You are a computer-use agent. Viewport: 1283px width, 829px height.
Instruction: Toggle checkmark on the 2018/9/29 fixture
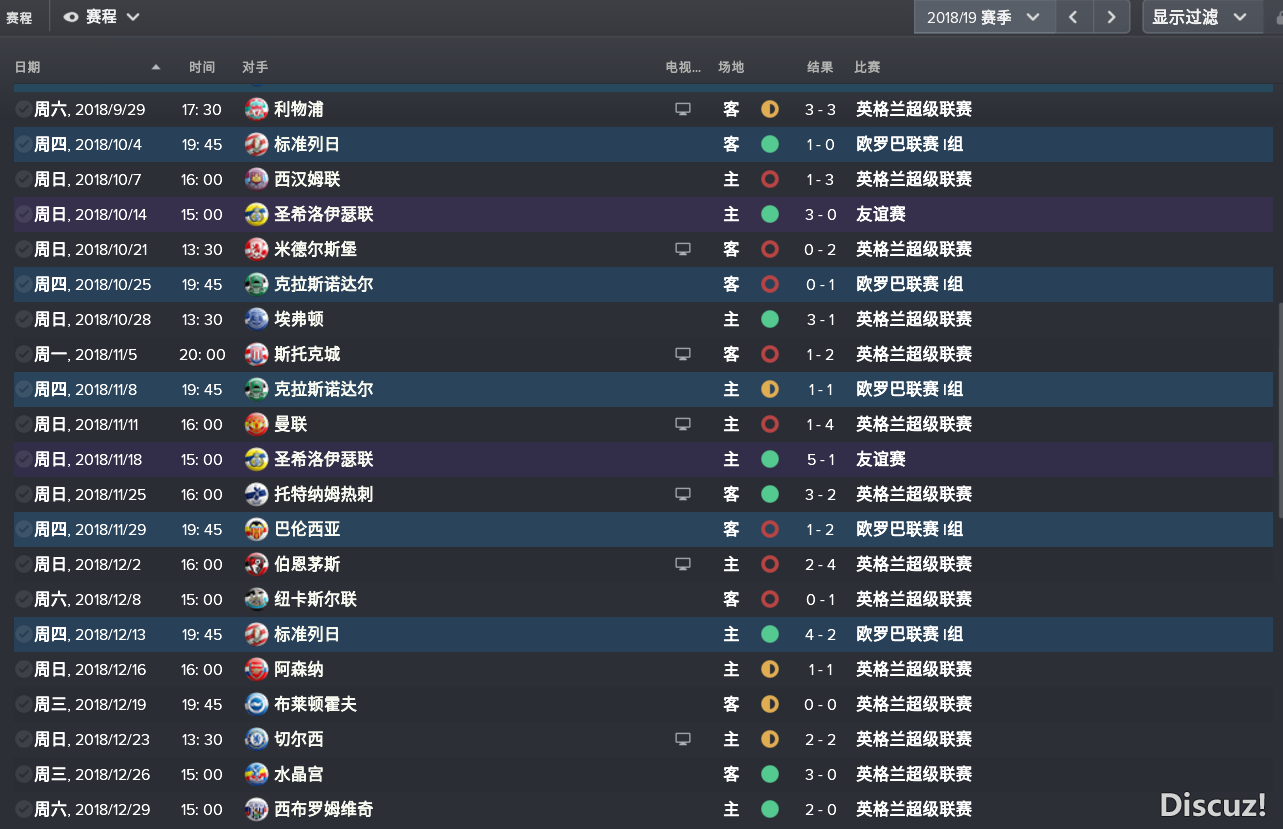click(x=24, y=109)
